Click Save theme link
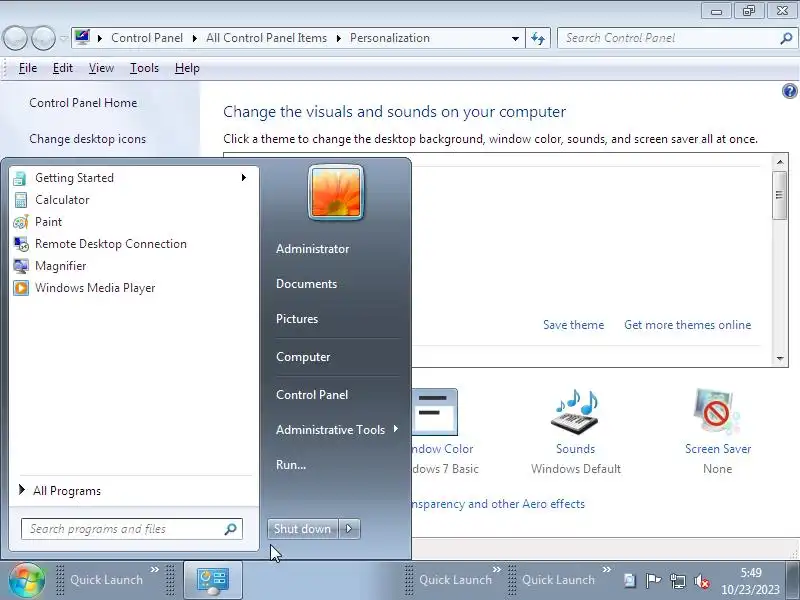The height and width of the screenshot is (600, 800). (x=573, y=325)
